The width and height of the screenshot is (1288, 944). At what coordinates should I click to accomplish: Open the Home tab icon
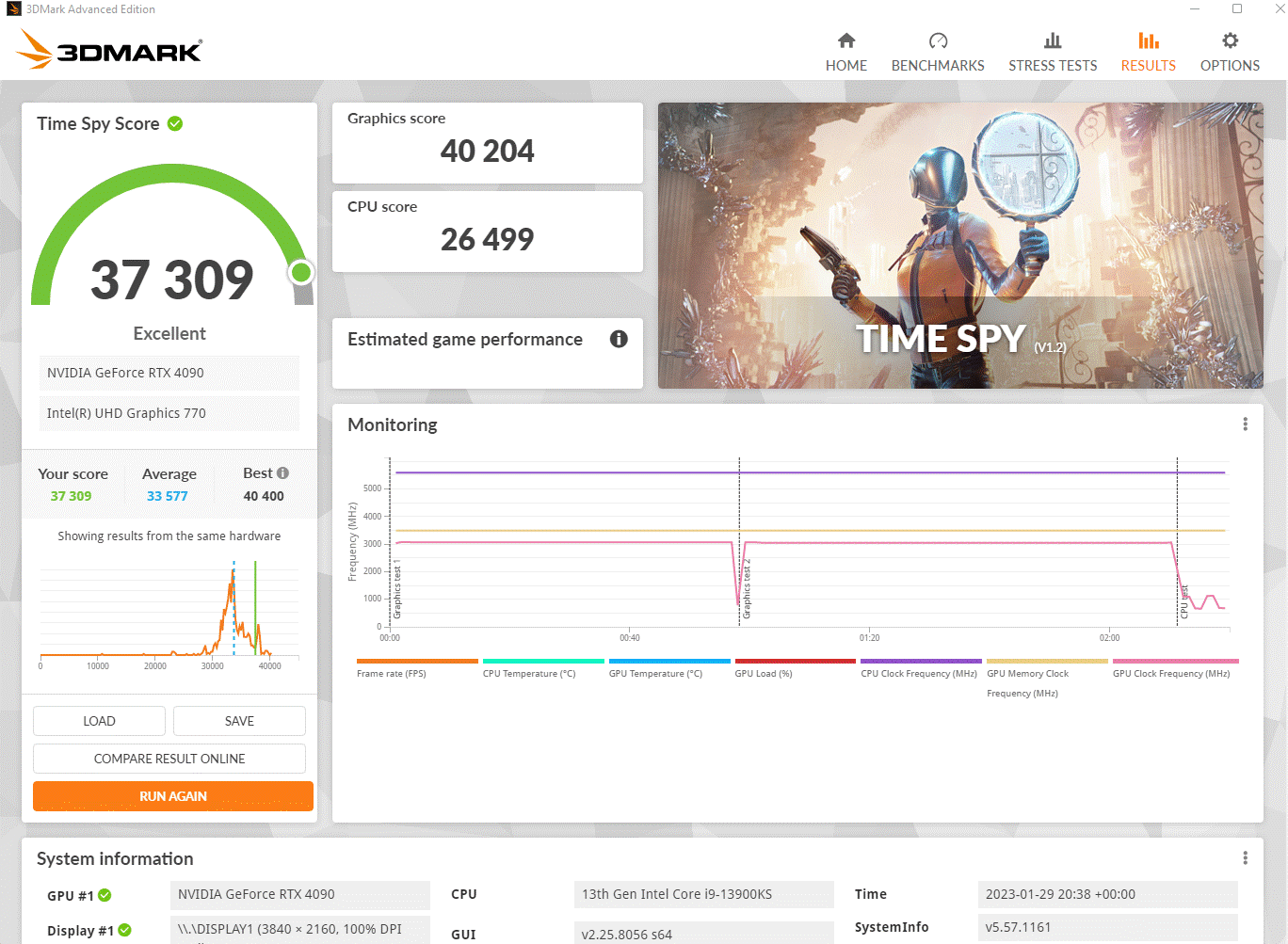845,40
